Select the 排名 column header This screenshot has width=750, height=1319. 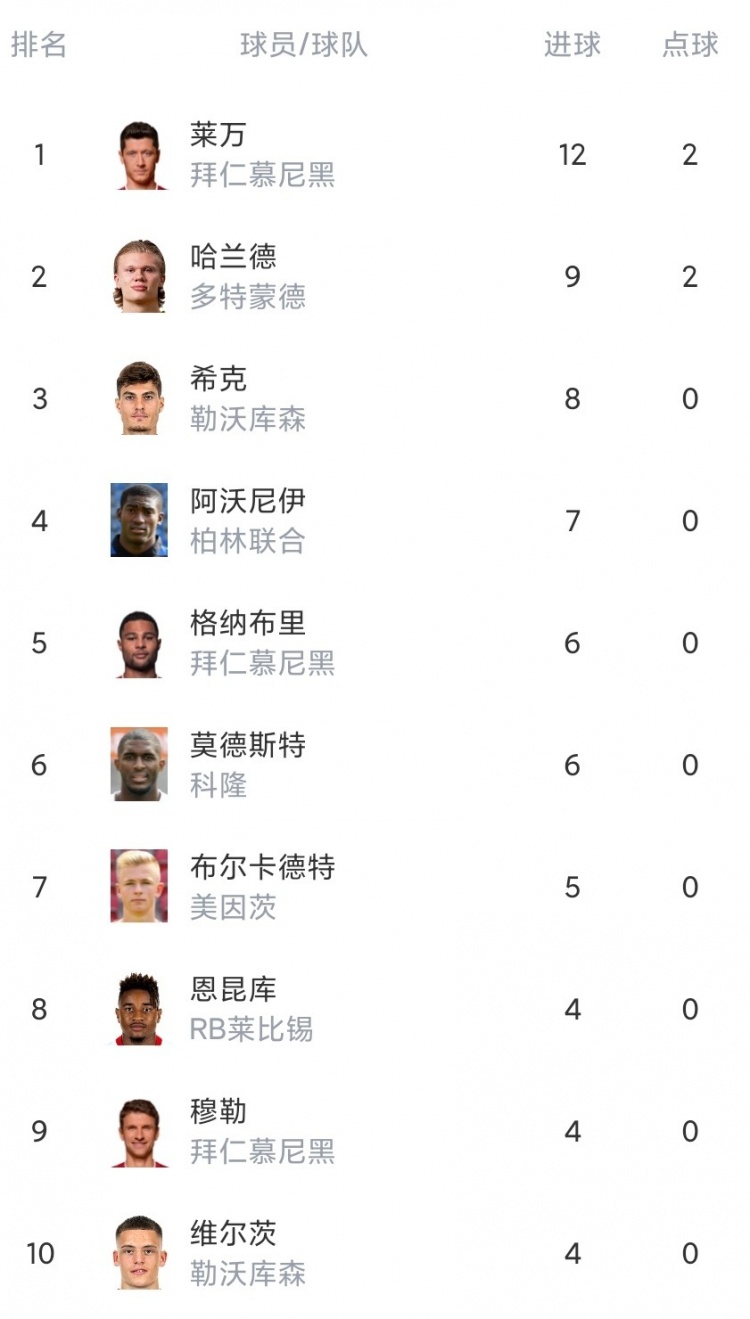coord(39,45)
